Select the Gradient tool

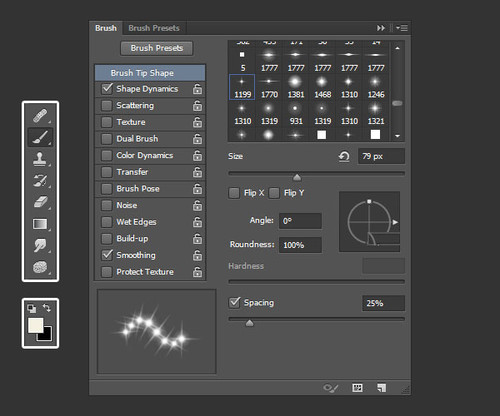40,224
